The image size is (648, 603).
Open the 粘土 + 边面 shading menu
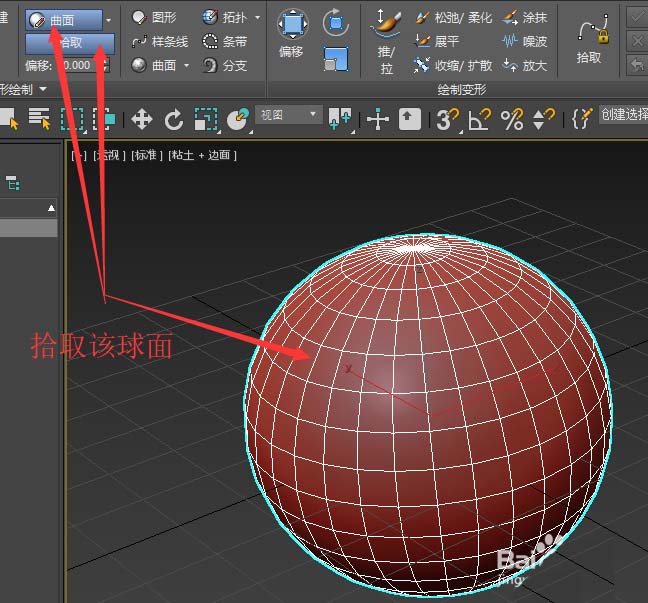tap(202, 155)
